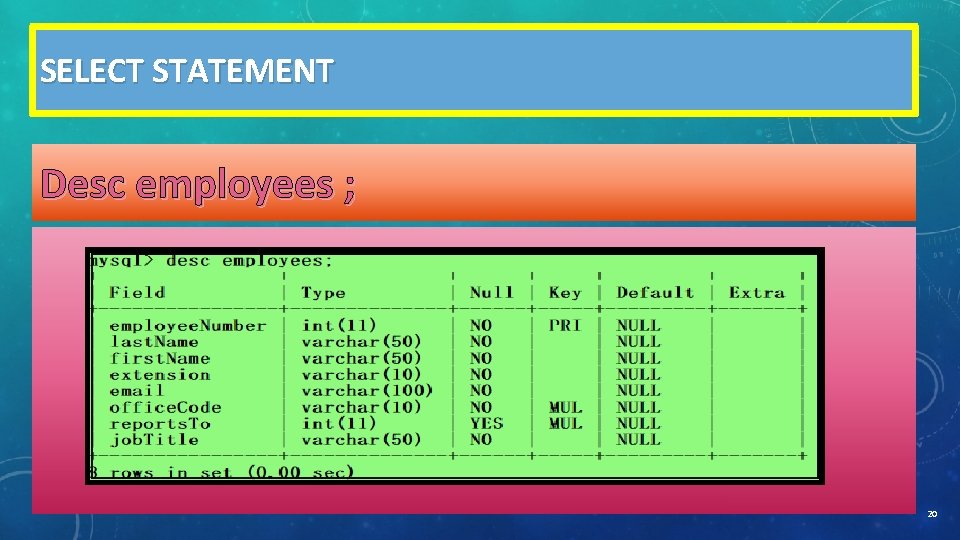Screen dimensions: 960x540
Task: Select the extension field name
Action: click(160, 375)
